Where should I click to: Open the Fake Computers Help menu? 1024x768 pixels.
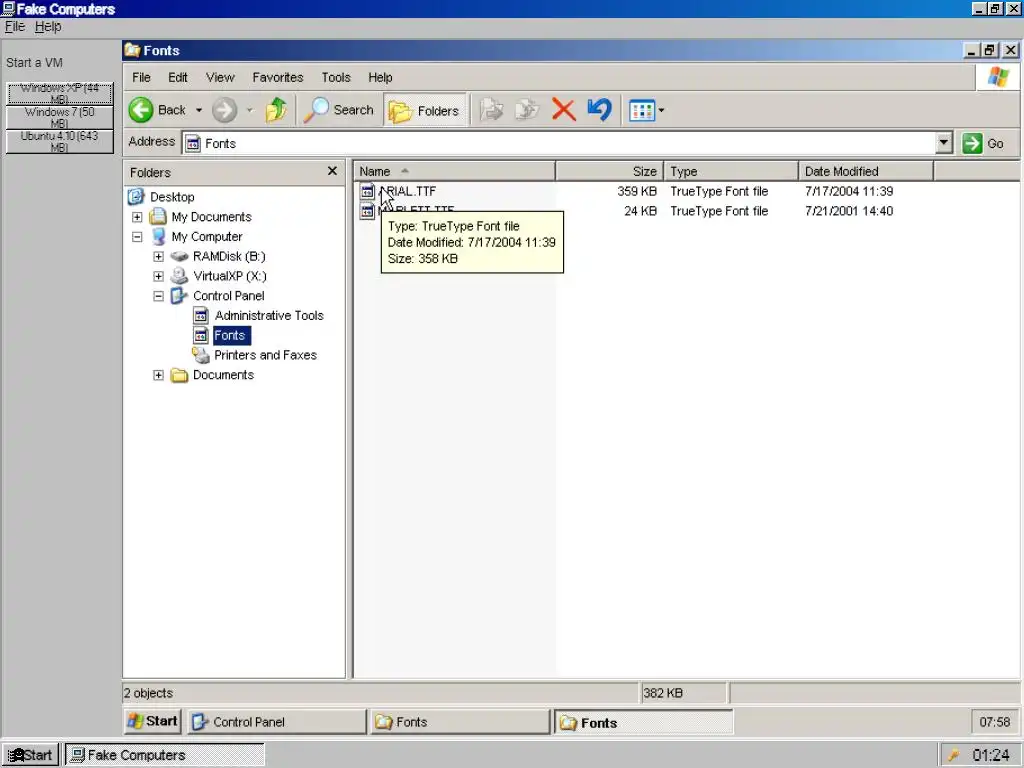pyautogui.click(x=48, y=26)
